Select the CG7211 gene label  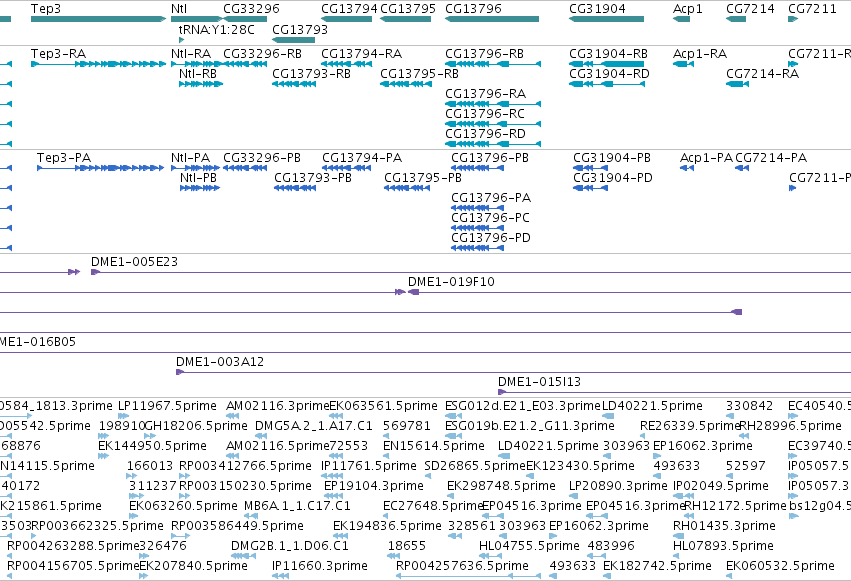812,9
